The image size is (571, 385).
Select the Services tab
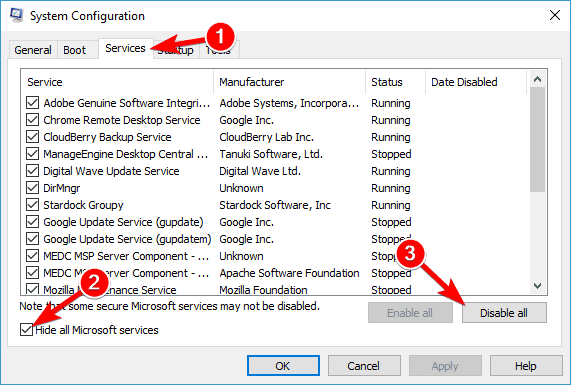(125, 48)
